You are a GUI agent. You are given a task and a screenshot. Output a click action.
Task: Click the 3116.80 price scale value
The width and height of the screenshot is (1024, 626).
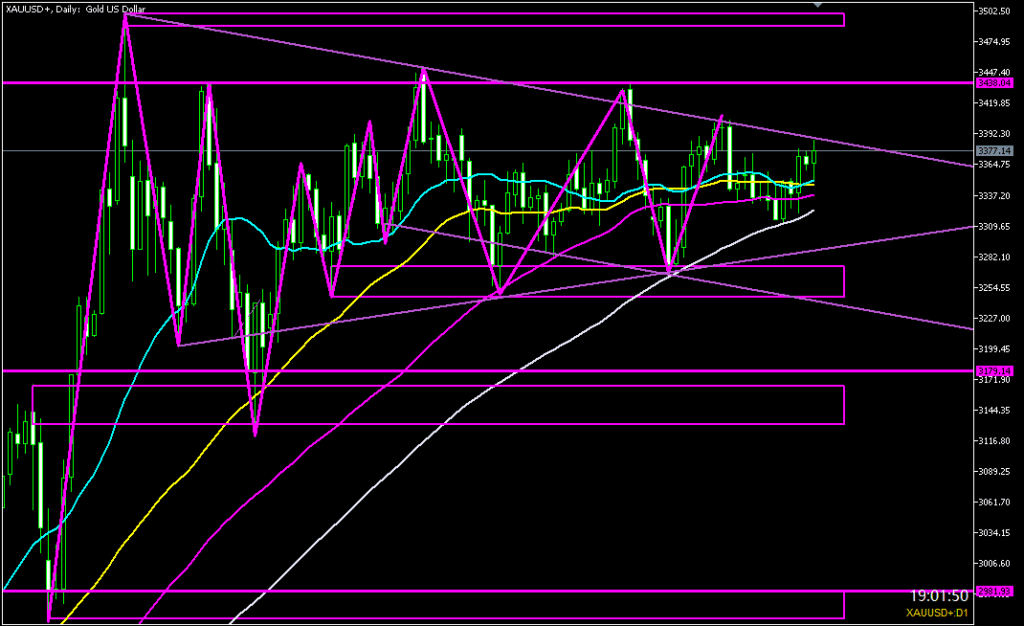[995, 441]
